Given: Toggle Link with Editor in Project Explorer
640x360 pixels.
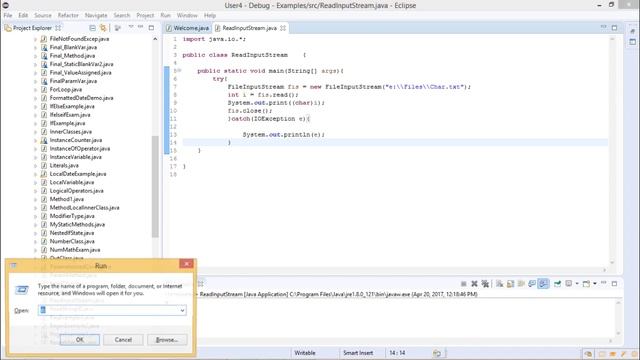Looking at the screenshot, I should [103, 28].
